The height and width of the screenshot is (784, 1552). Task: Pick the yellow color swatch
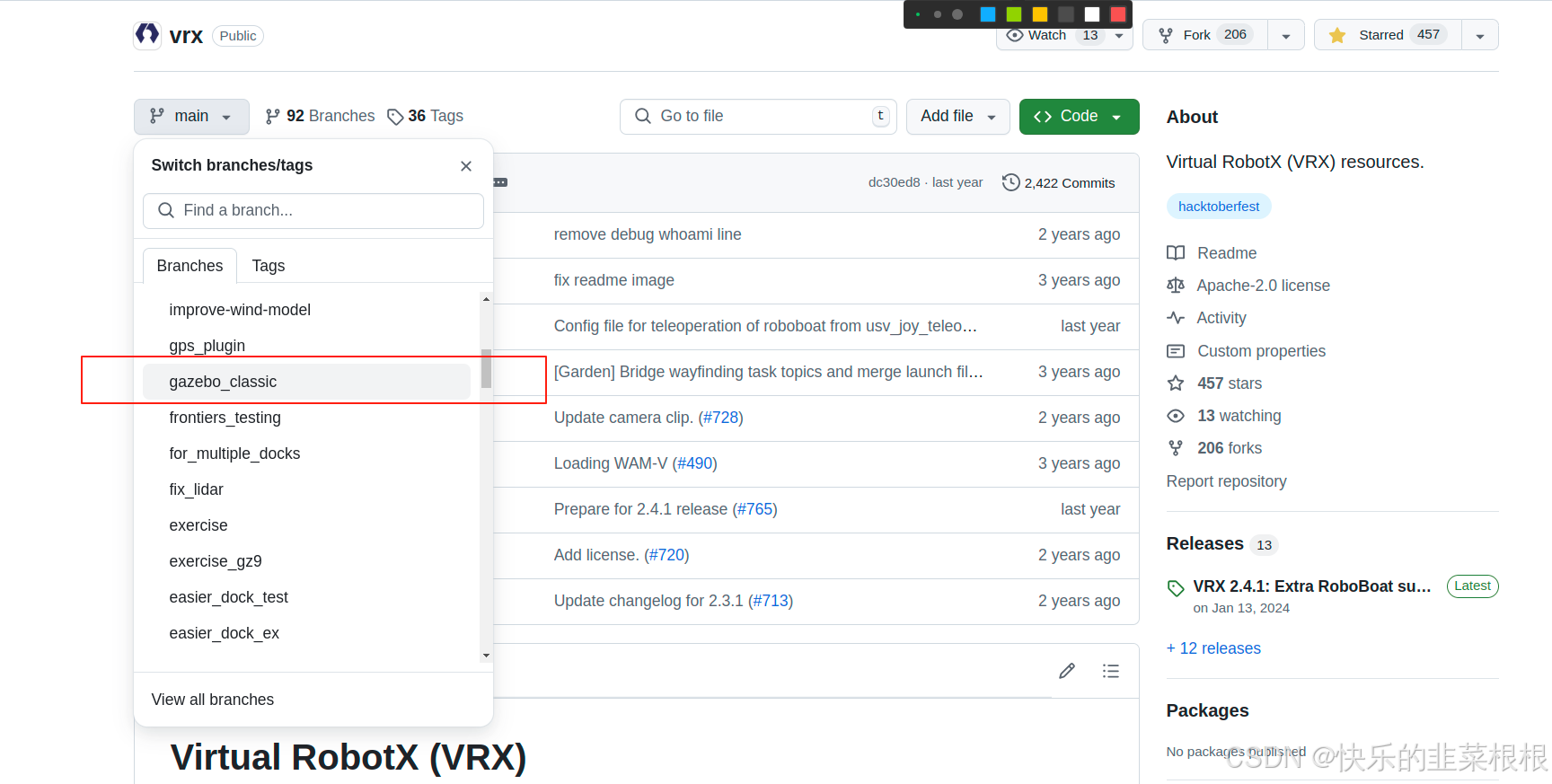(1040, 14)
